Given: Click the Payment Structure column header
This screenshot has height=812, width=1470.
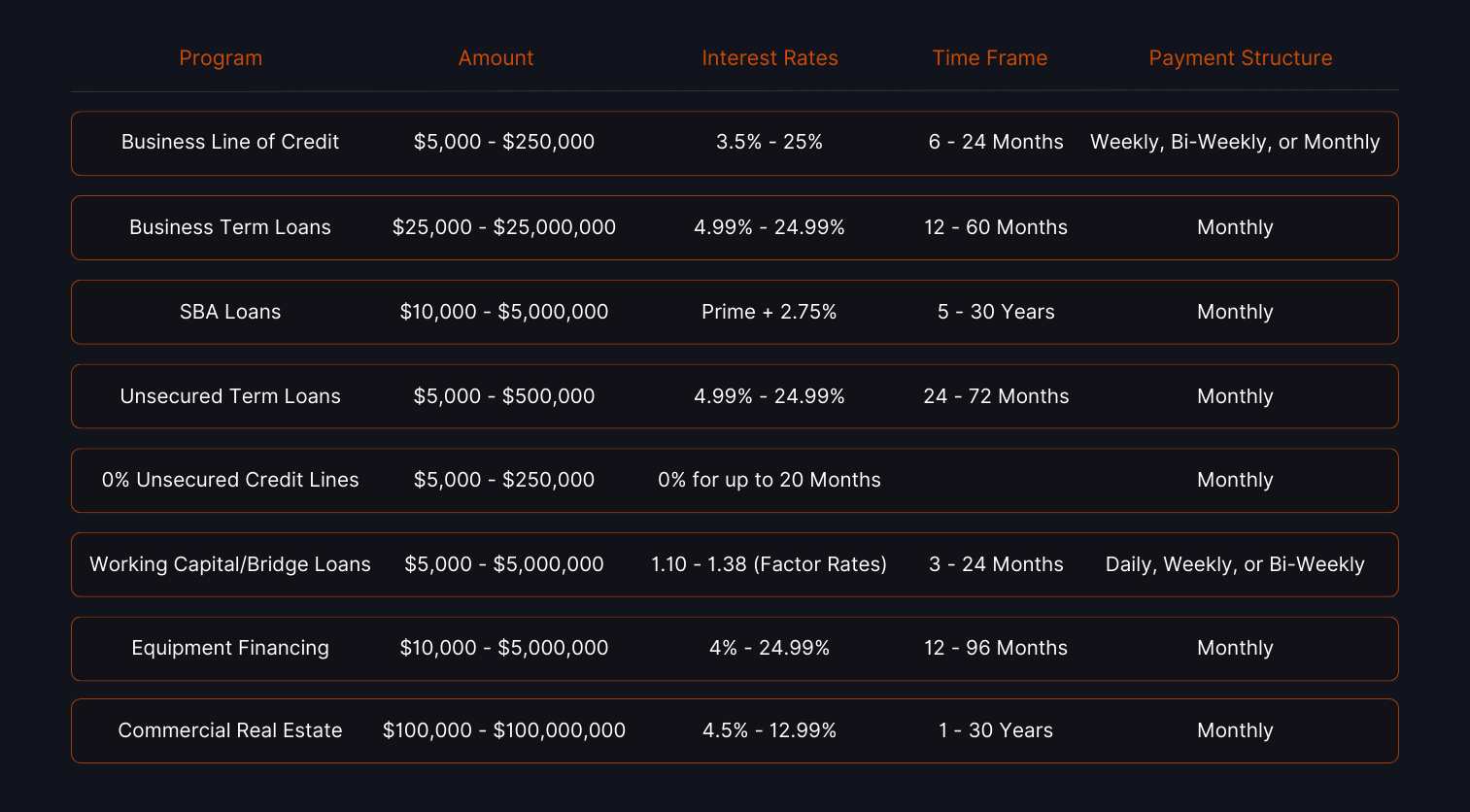Looking at the screenshot, I should coord(1240,58).
